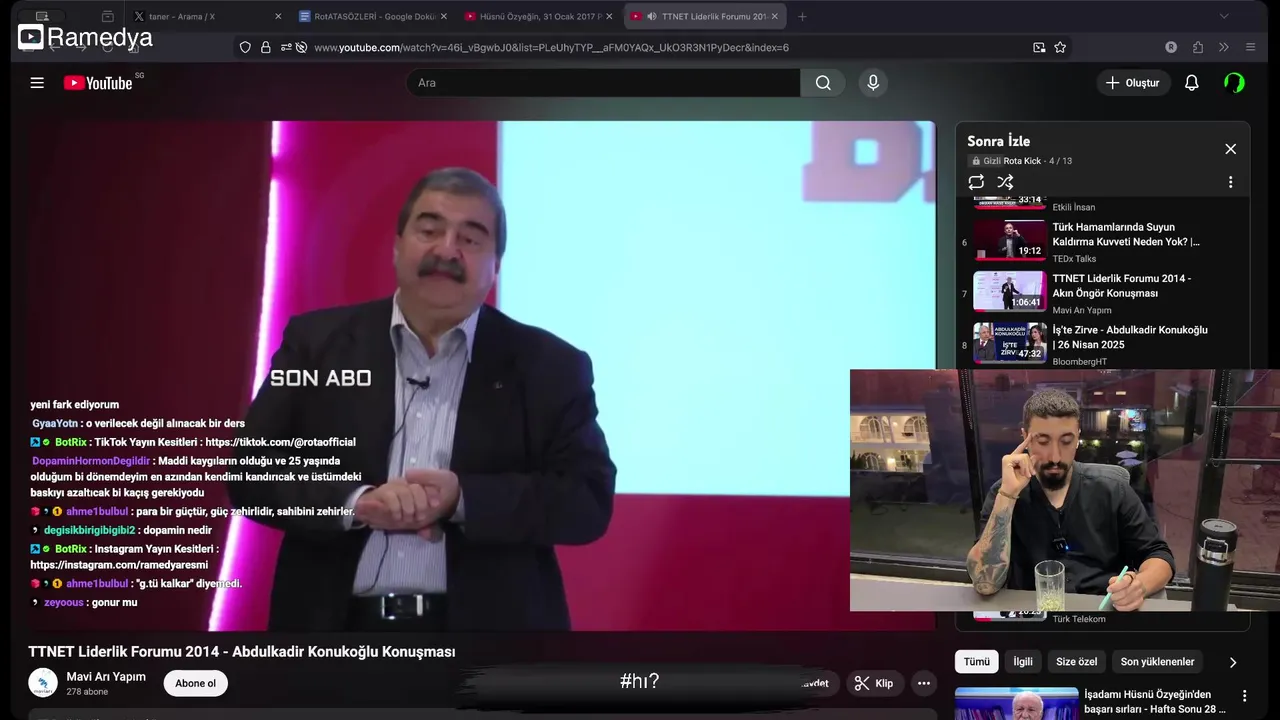Select the Son yüklenenler filter chip
Image resolution: width=1280 pixels, height=720 pixels.
pyautogui.click(x=1157, y=661)
